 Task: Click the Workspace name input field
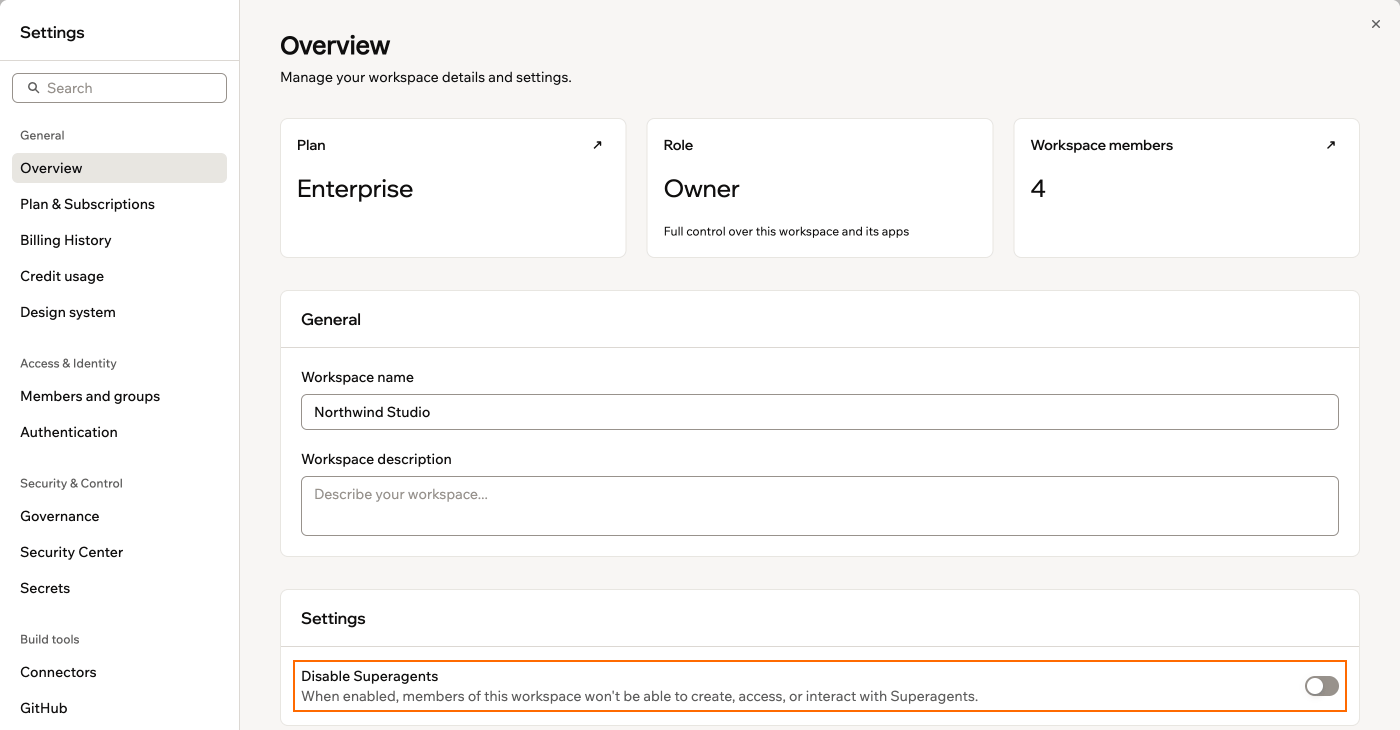point(819,412)
